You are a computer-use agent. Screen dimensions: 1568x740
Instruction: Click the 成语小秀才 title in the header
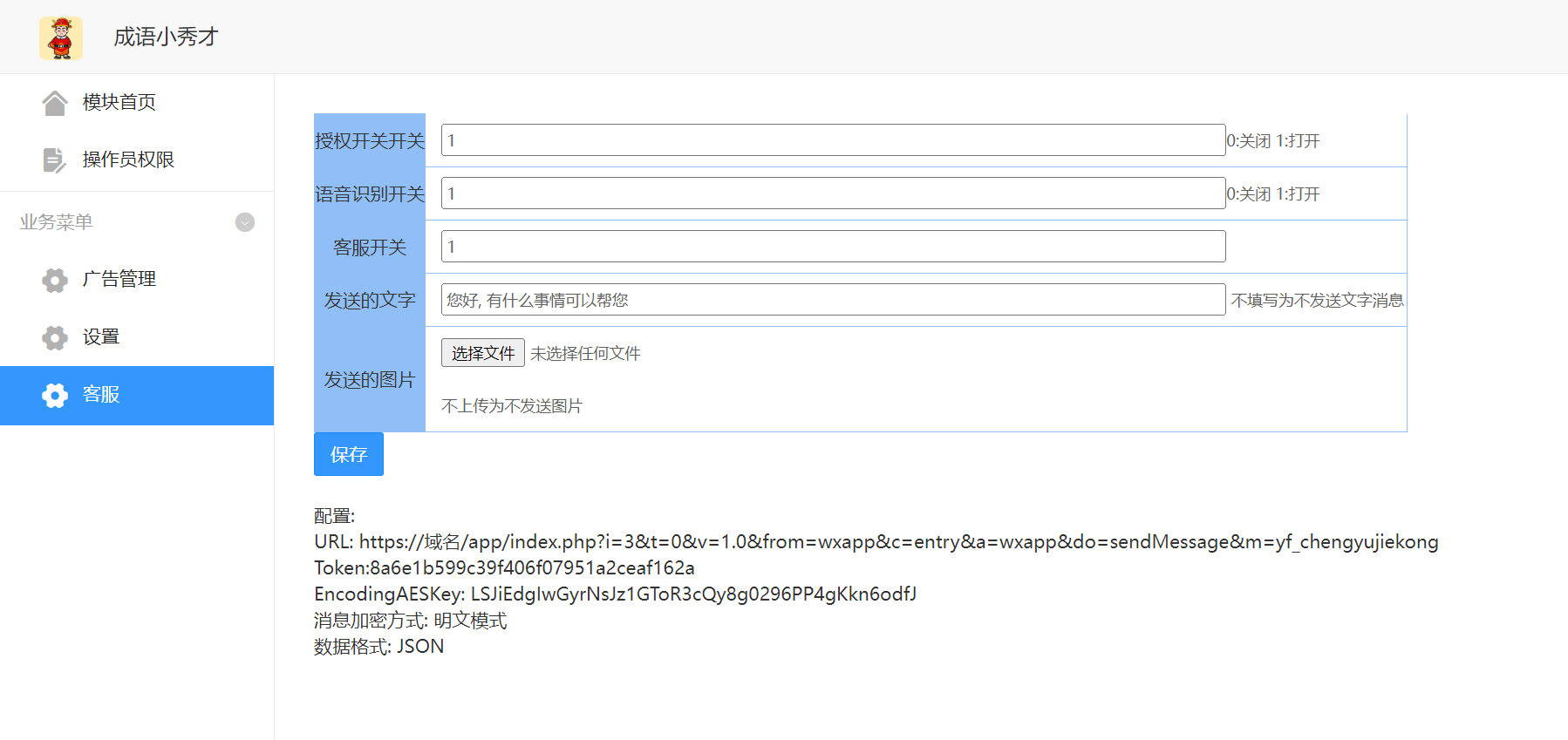pyautogui.click(x=166, y=37)
